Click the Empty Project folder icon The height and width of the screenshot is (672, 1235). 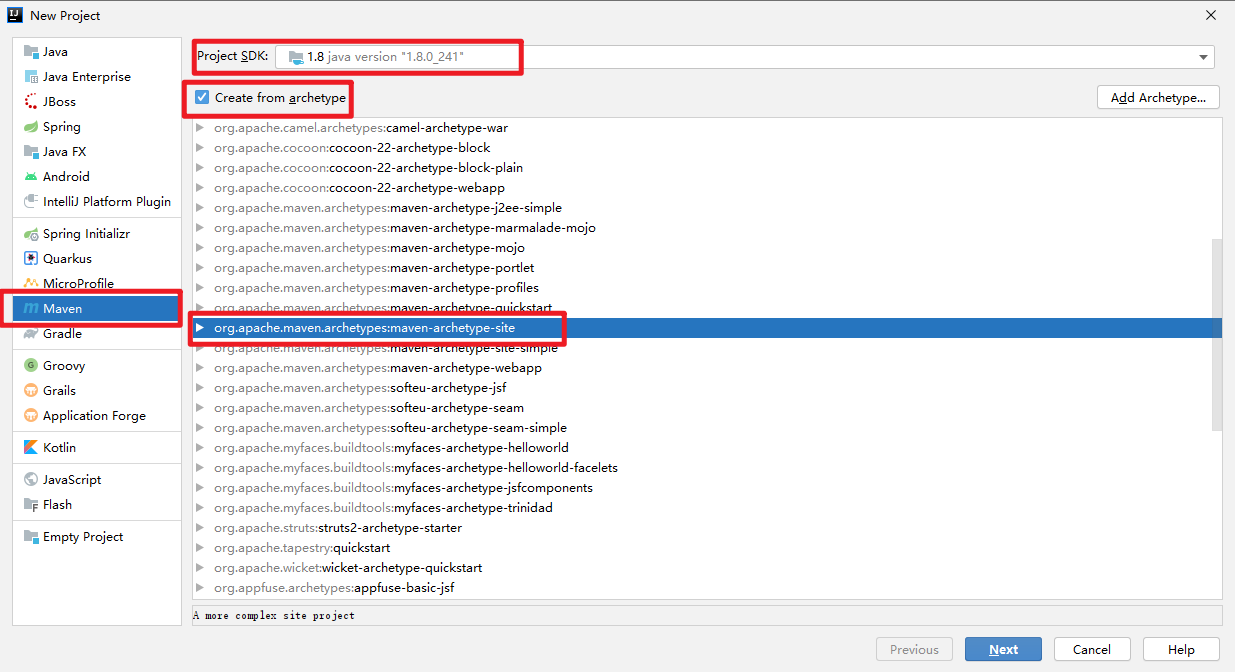(x=31, y=537)
